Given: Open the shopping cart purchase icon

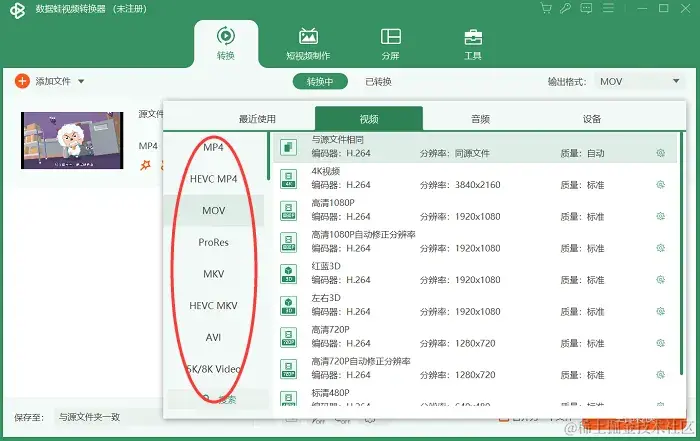Looking at the screenshot, I should coord(546,8).
